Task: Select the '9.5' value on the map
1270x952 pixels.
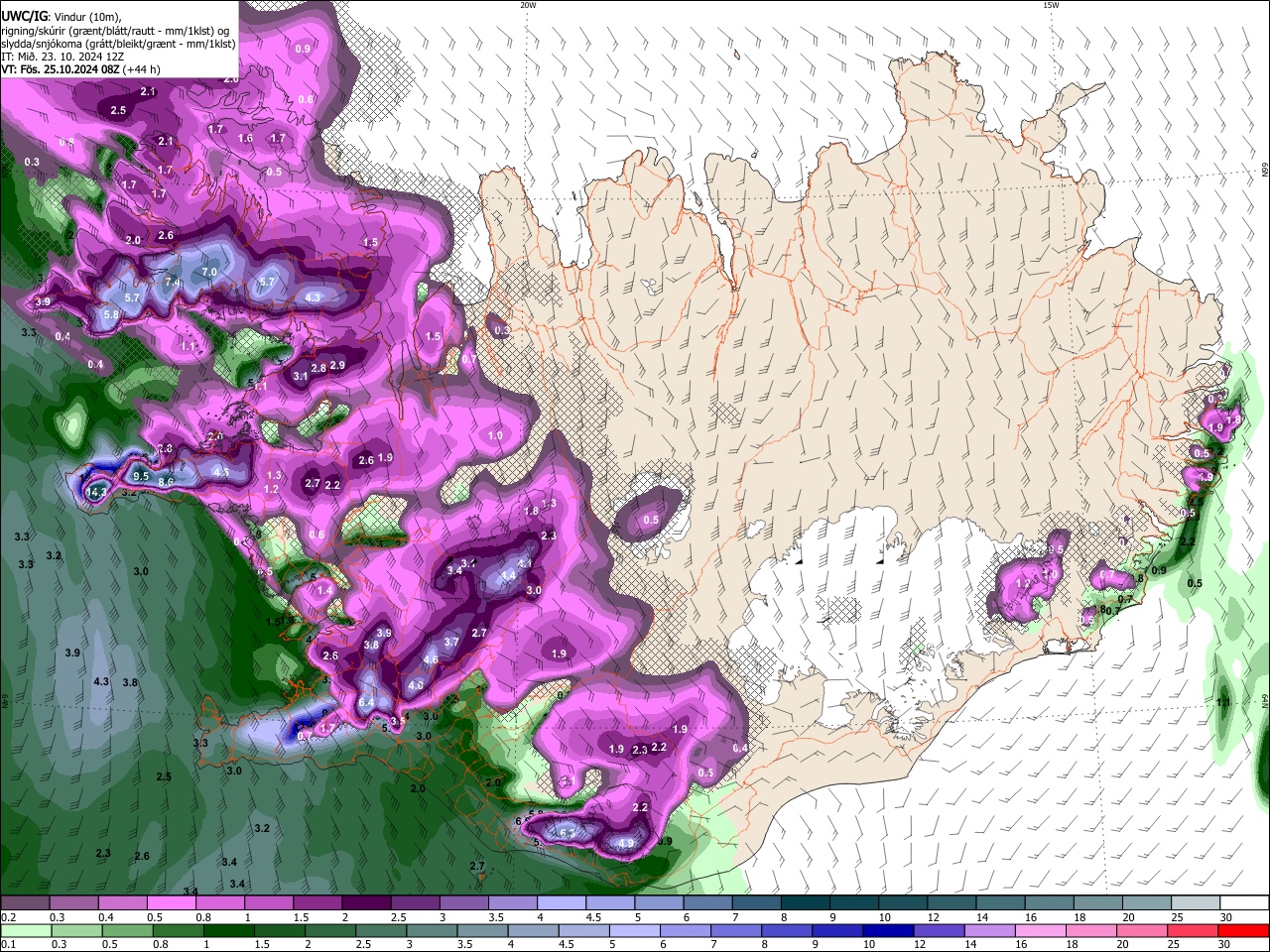Action: (141, 477)
